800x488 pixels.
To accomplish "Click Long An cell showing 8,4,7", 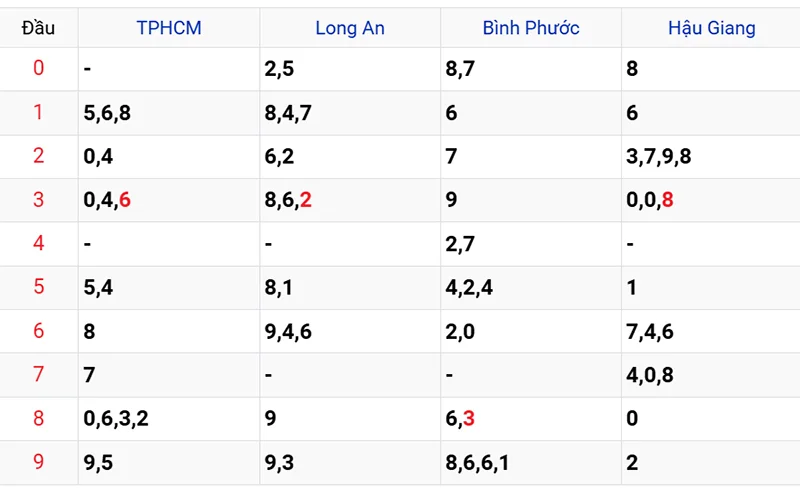I will click(x=288, y=113).
